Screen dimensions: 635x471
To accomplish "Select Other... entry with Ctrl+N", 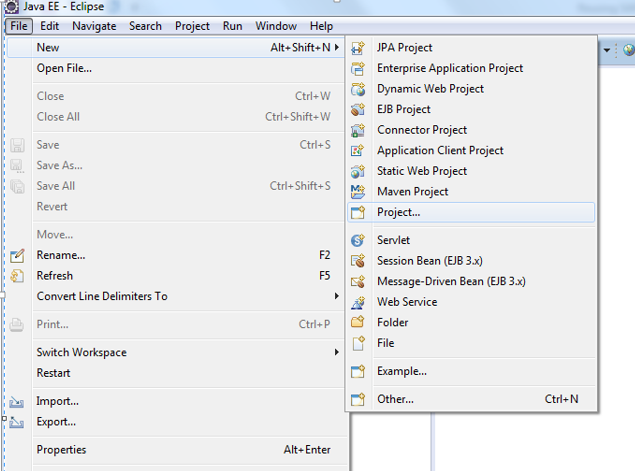I will (x=471, y=399).
